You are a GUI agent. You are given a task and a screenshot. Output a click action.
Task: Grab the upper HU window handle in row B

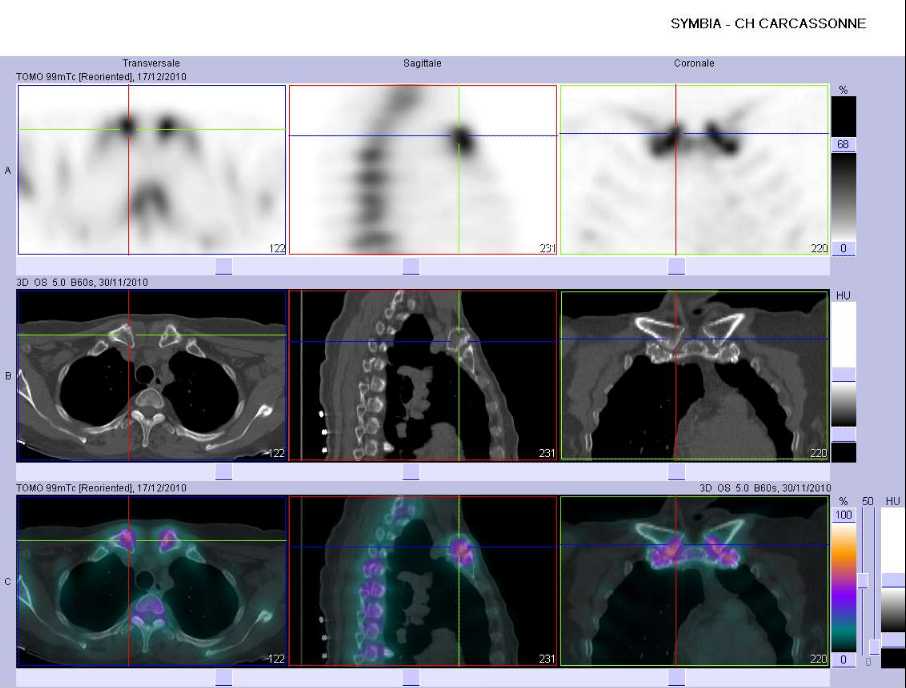(x=844, y=374)
